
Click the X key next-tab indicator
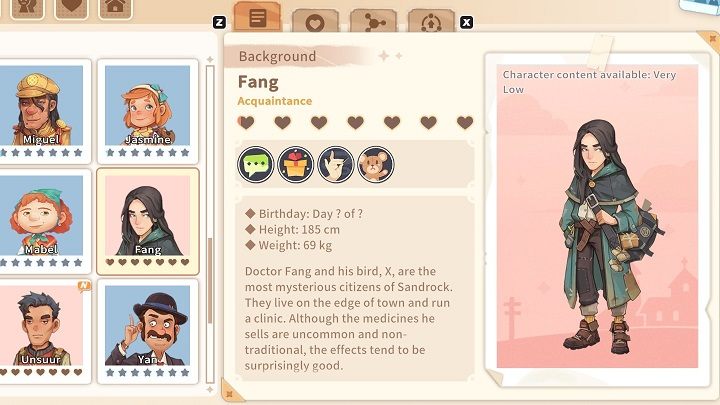point(467,22)
